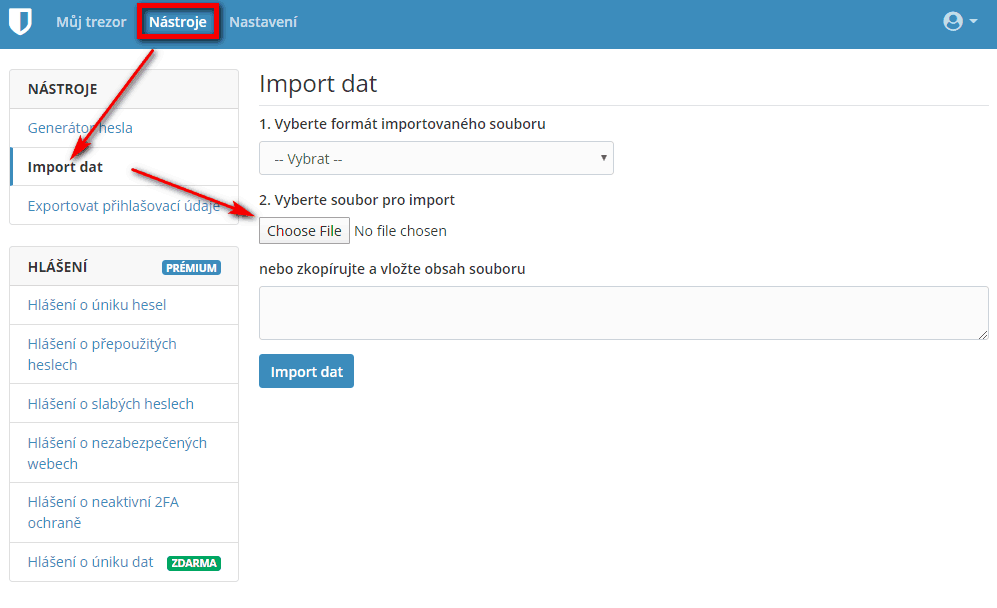
Task: Open Hlášení o nezabezpečených webech
Action: (x=117, y=453)
